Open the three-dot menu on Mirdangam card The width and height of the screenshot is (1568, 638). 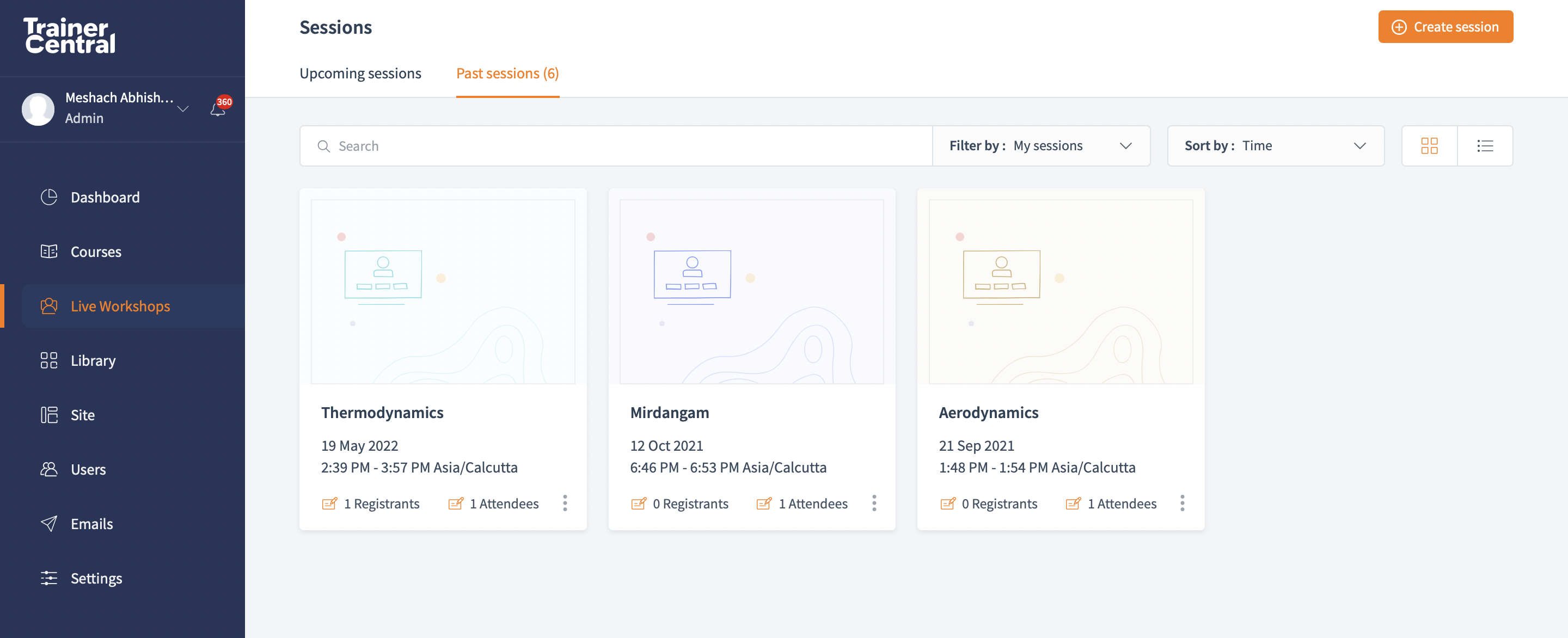click(x=874, y=503)
